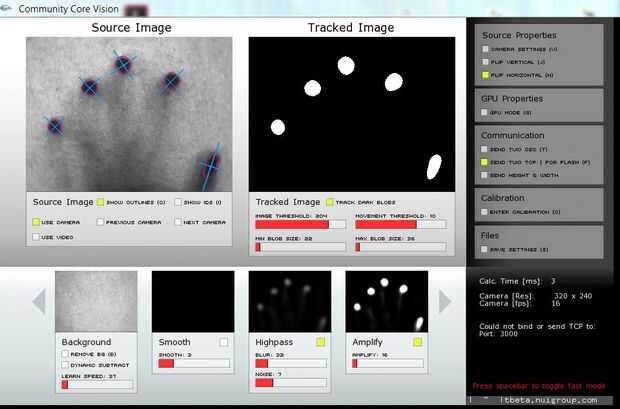
Task: Click the Community Core Vision window title
Action: click(x=68, y=9)
